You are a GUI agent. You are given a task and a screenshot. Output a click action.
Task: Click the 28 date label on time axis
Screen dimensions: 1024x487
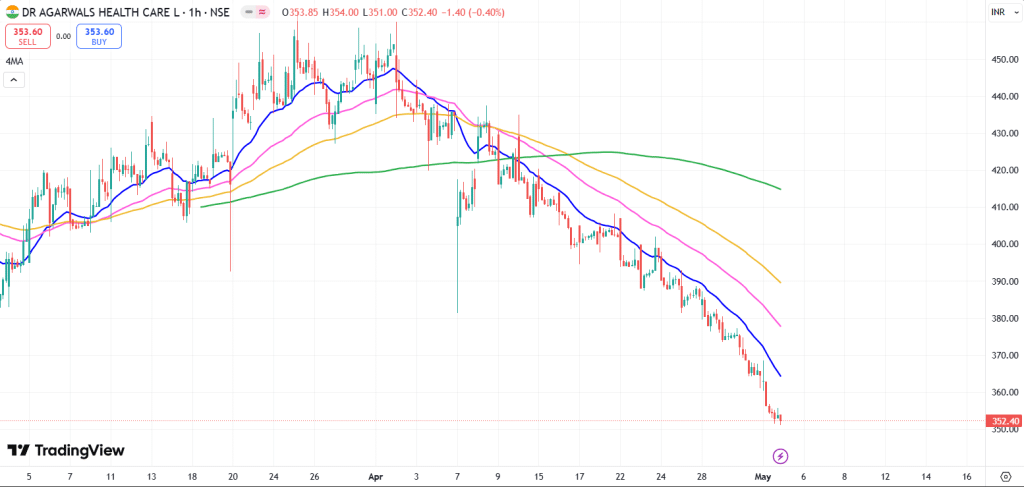[x=701, y=477]
